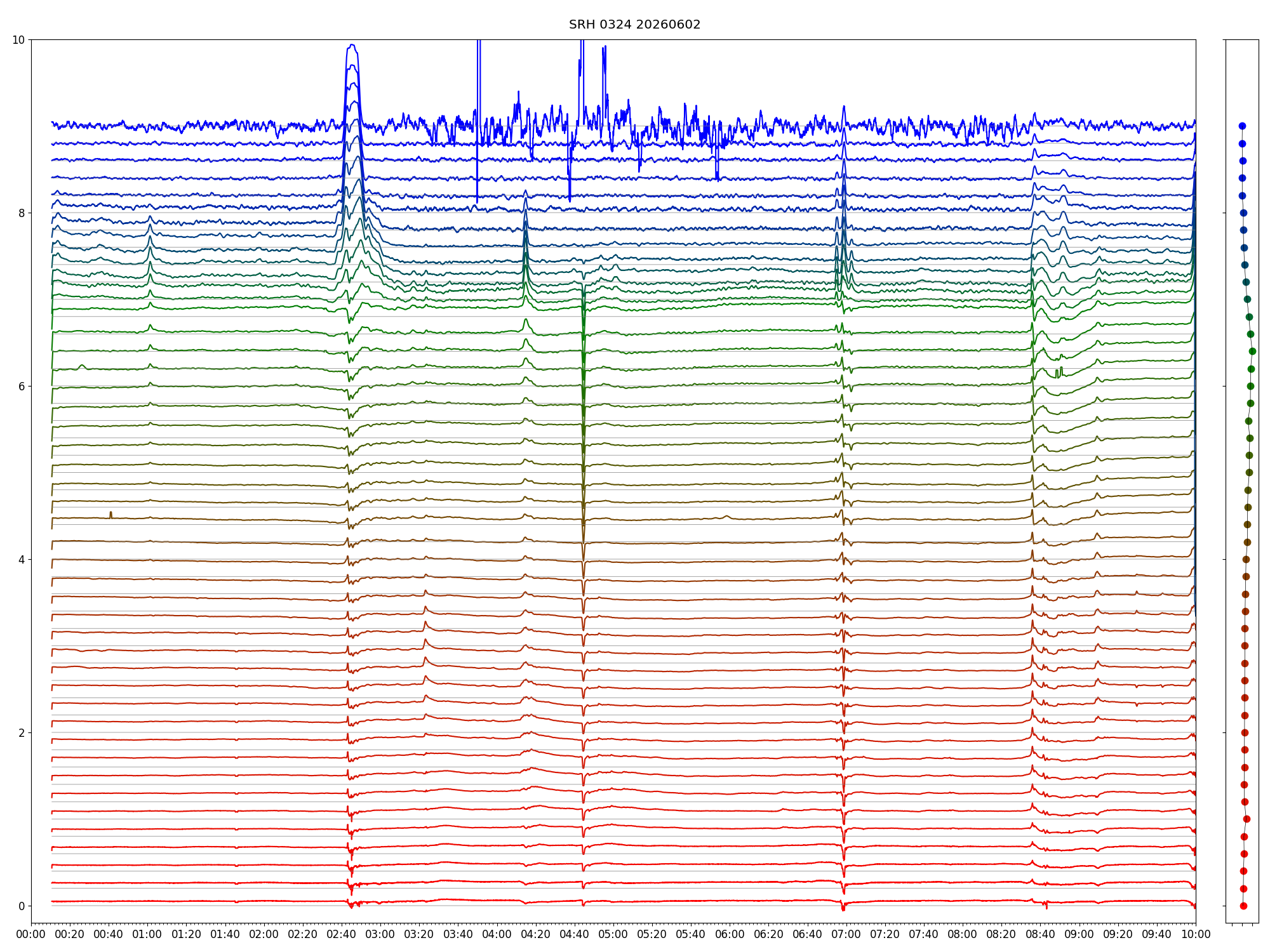Image resolution: width=1270 pixels, height=952 pixels.
Task: Click the time axis label "00:40"
Action: tap(109, 935)
